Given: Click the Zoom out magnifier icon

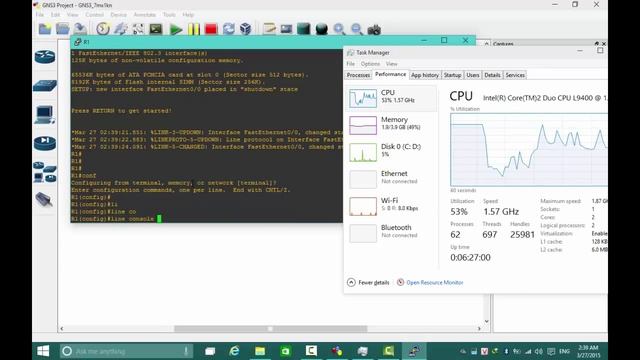Looking at the screenshot, I should [357, 29].
